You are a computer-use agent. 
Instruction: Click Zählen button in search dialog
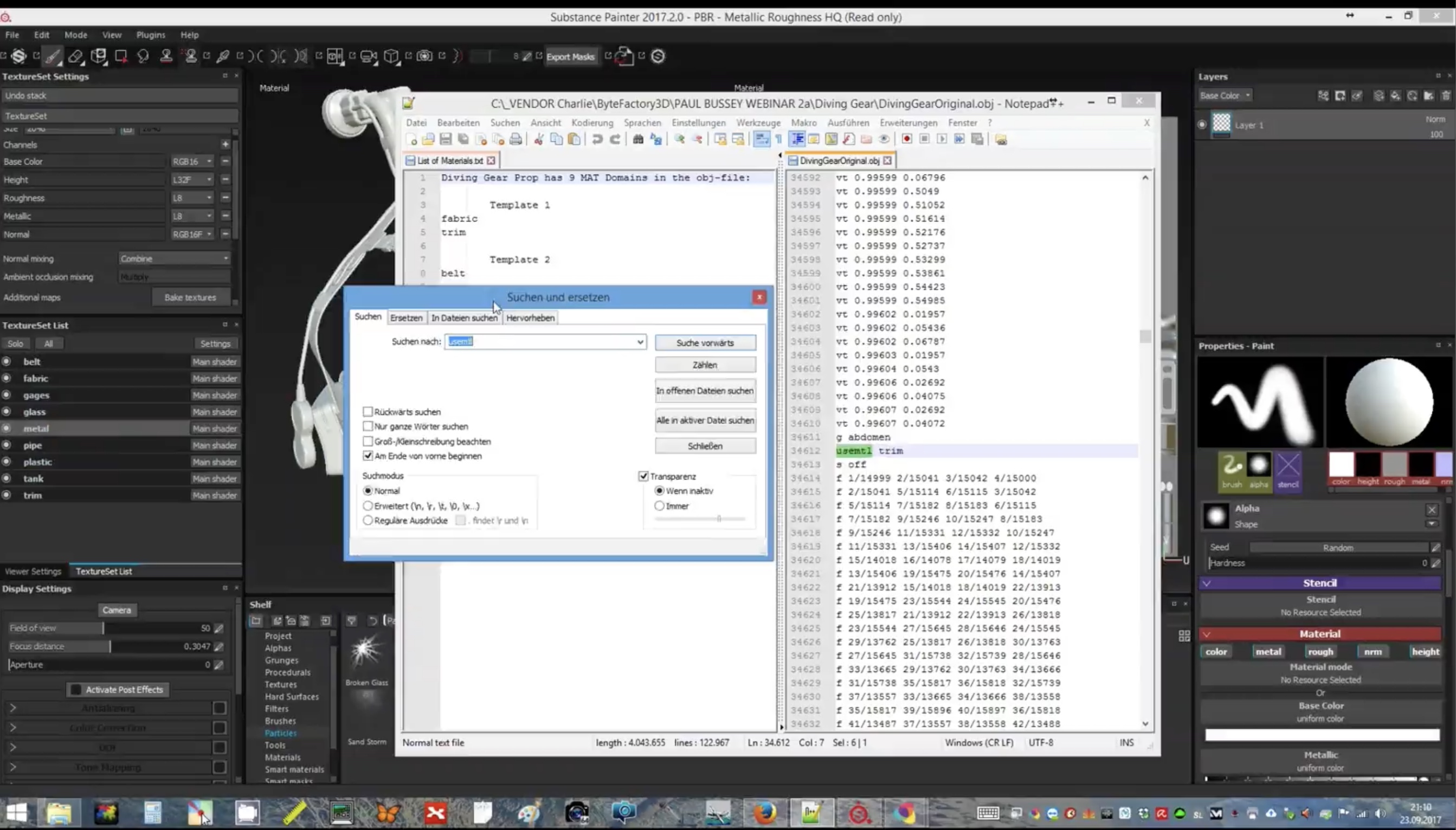click(705, 365)
